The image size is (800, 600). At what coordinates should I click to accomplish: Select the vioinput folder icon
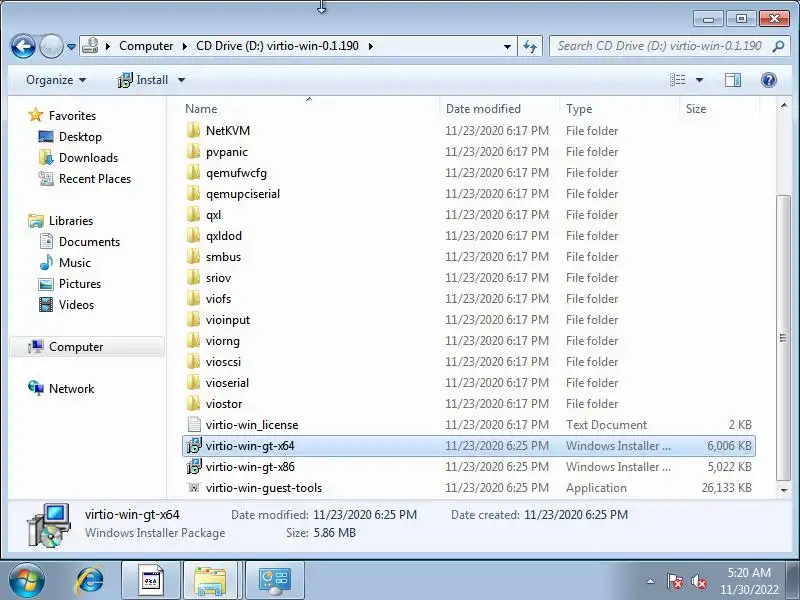coord(193,319)
